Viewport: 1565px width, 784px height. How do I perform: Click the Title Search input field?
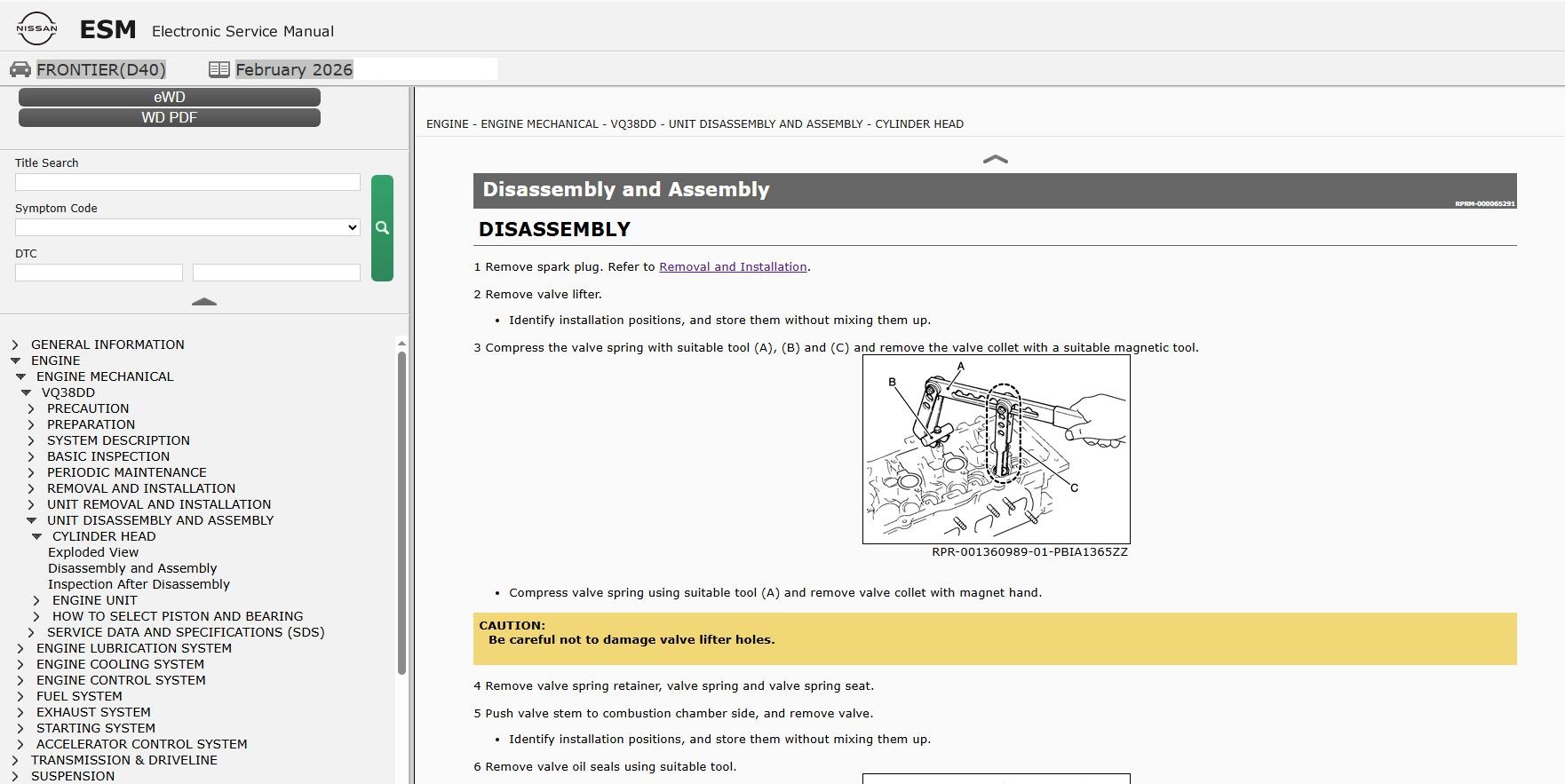coord(187,182)
